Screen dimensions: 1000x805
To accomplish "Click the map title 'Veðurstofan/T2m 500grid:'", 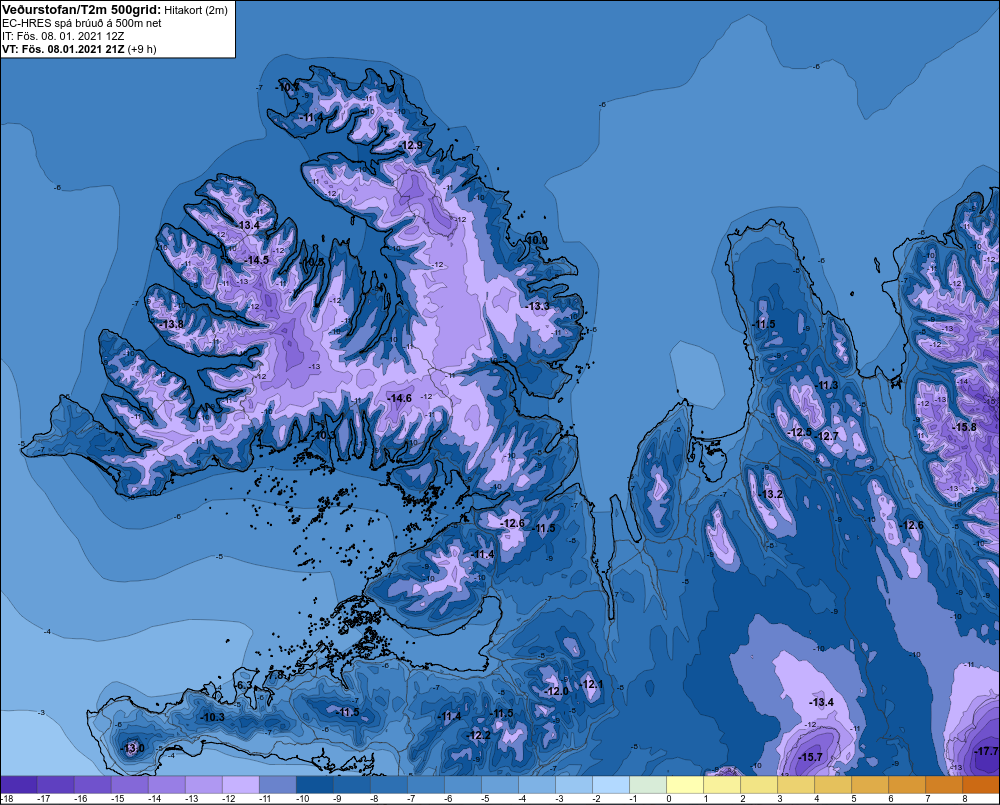I will point(82,10).
